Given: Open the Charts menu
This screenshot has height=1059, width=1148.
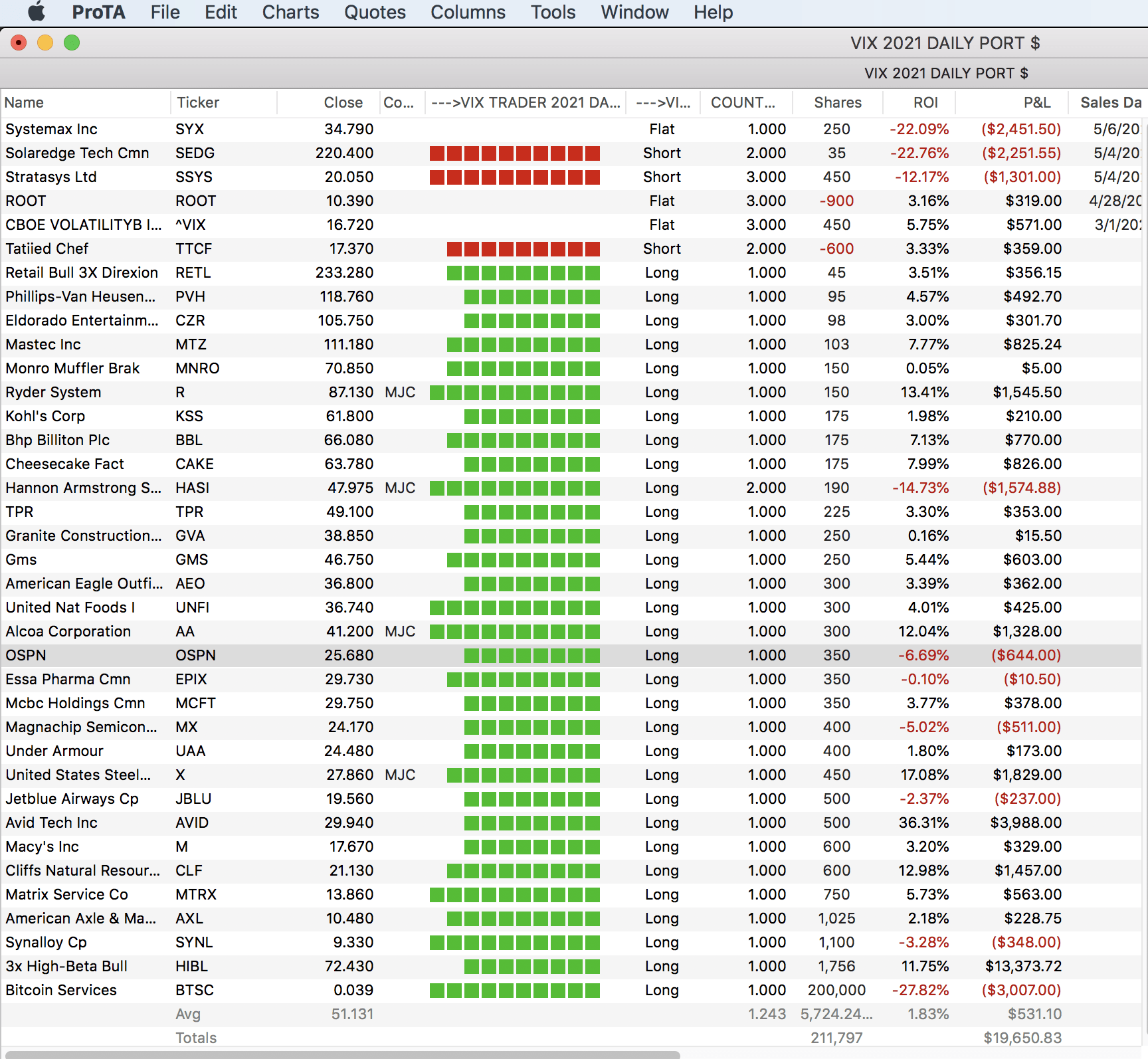Looking at the screenshot, I should click(x=290, y=12).
